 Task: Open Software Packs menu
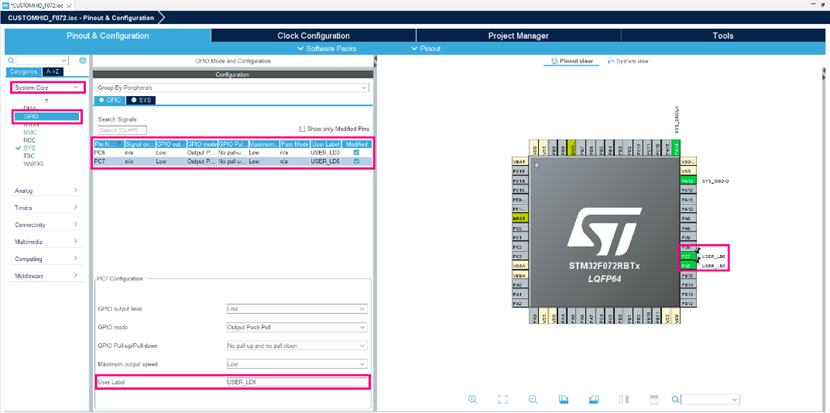pos(327,48)
